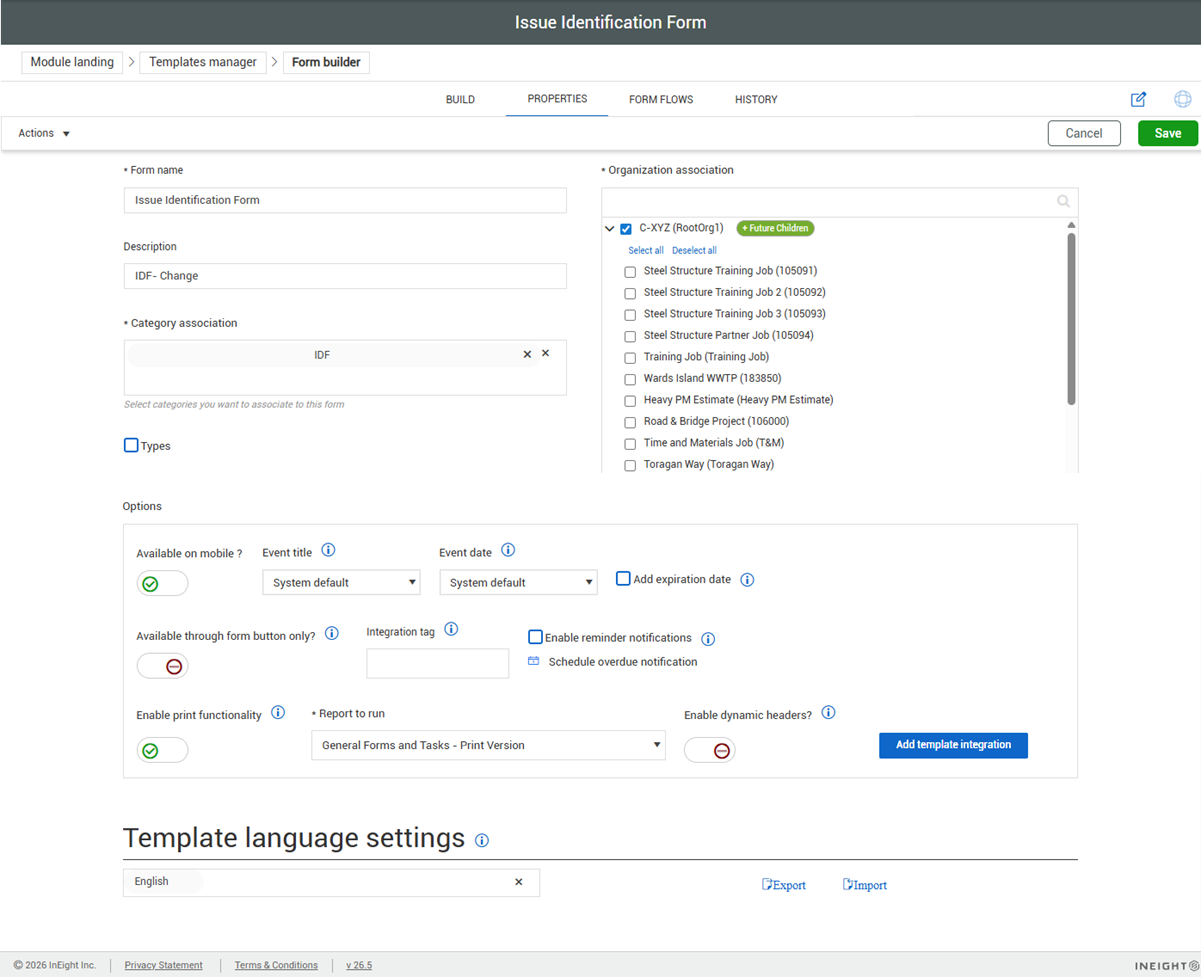
Task: Click the Integration tag input field
Action: click(x=438, y=663)
